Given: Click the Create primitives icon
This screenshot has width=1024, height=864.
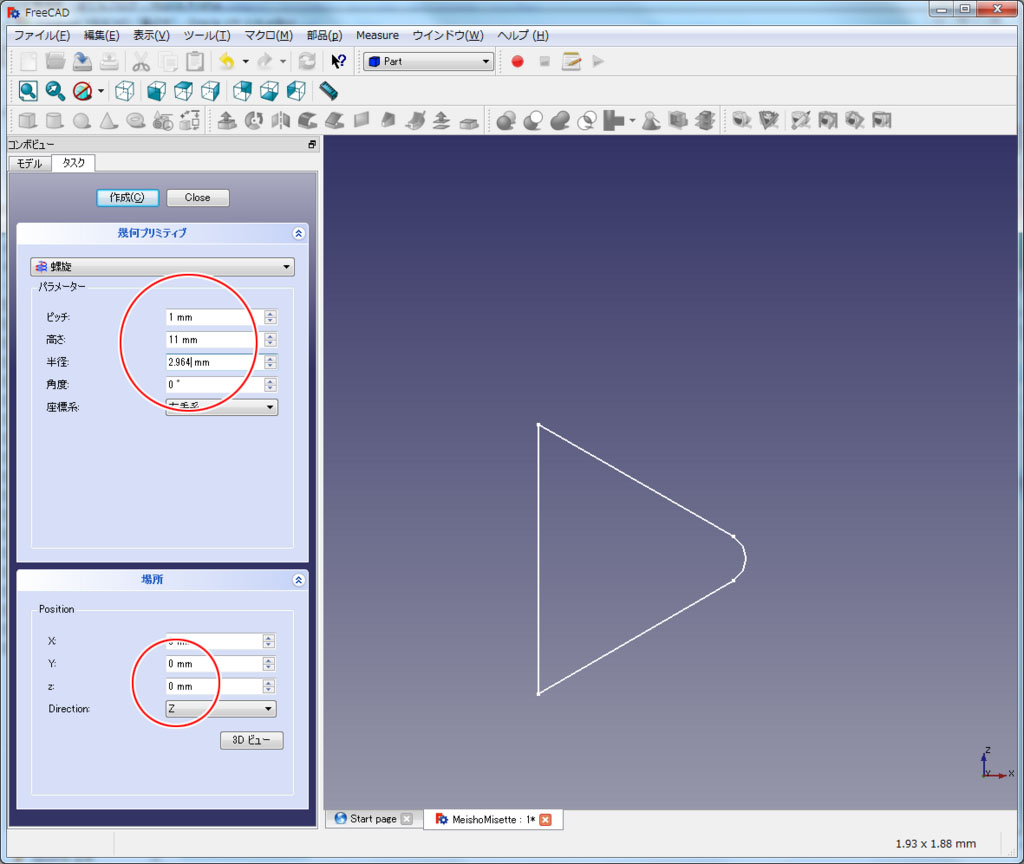Looking at the screenshot, I should point(163,121).
